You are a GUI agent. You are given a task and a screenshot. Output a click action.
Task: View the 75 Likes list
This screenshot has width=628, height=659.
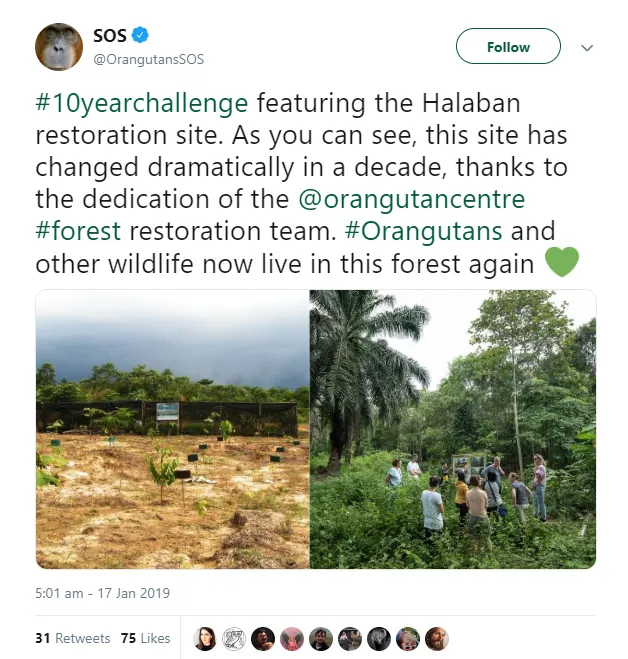coord(145,638)
